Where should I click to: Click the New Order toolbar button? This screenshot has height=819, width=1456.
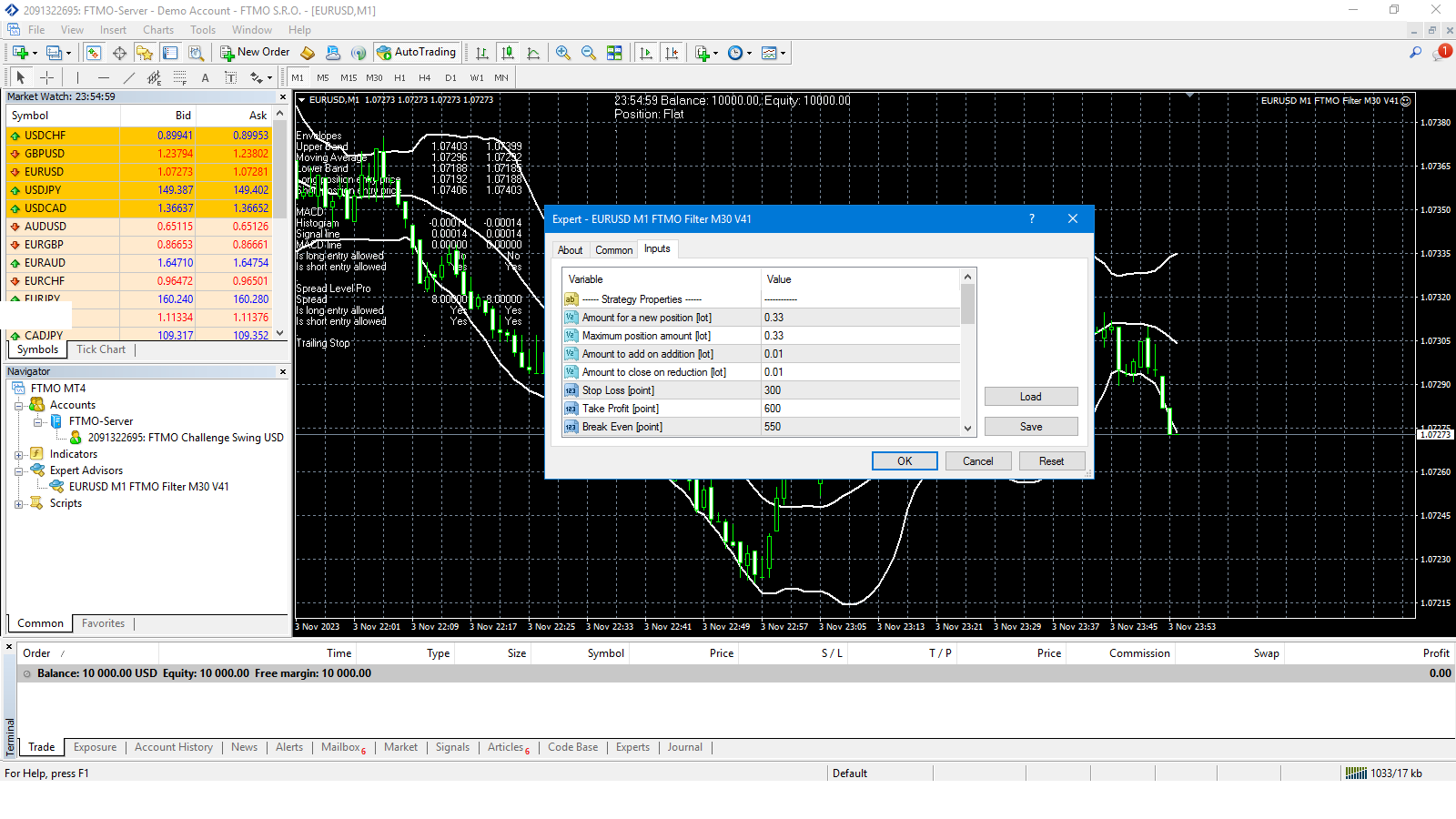[x=255, y=53]
